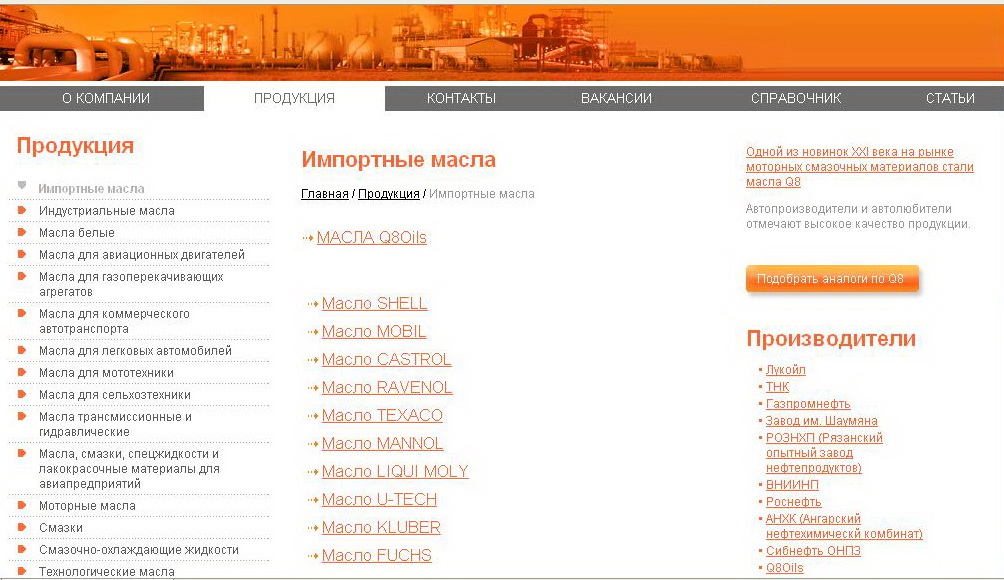Open the О КОМПАНИИ menu item
The width and height of the screenshot is (1004, 580).
[x=106, y=98]
